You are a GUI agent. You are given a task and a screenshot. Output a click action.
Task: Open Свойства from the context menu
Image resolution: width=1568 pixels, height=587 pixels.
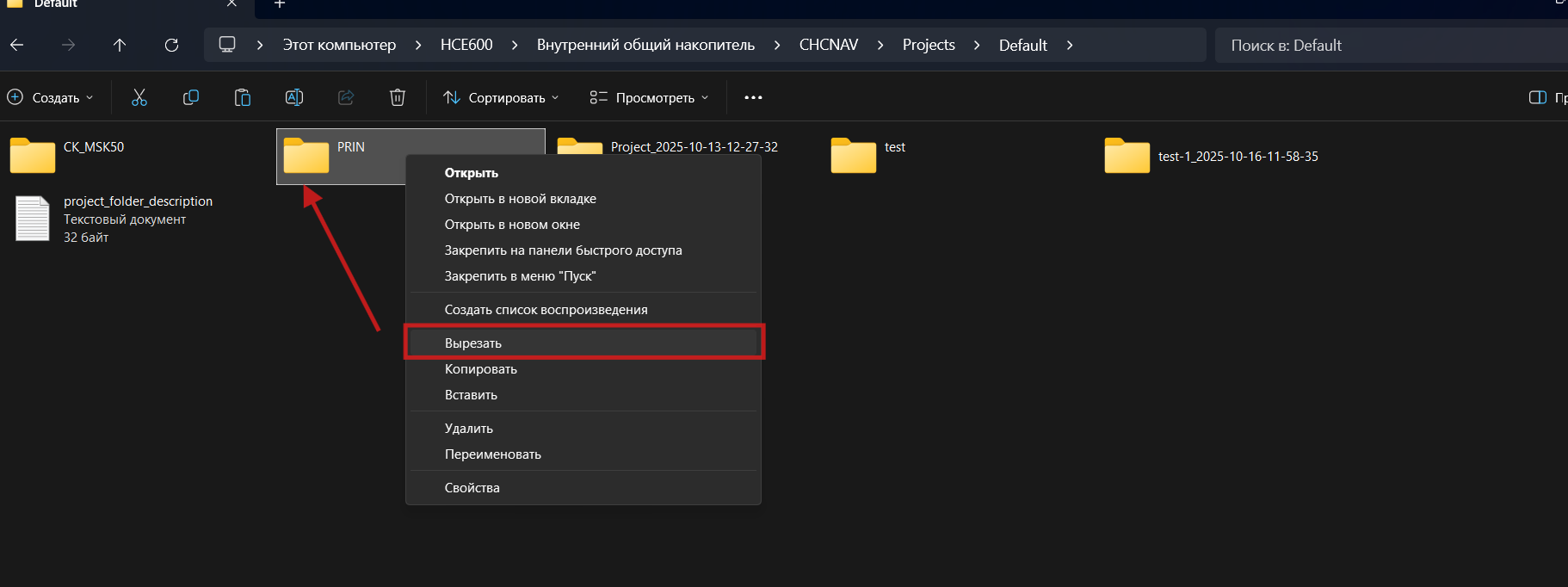583,488
